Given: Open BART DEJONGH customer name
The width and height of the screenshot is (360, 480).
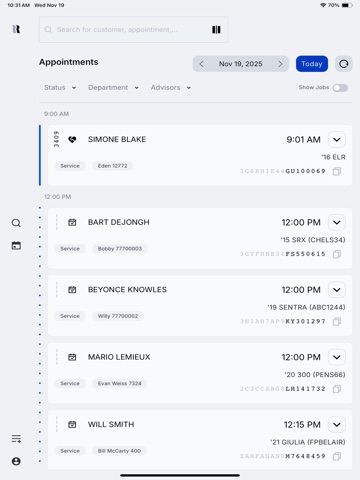Looking at the screenshot, I should tap(119, 222).
